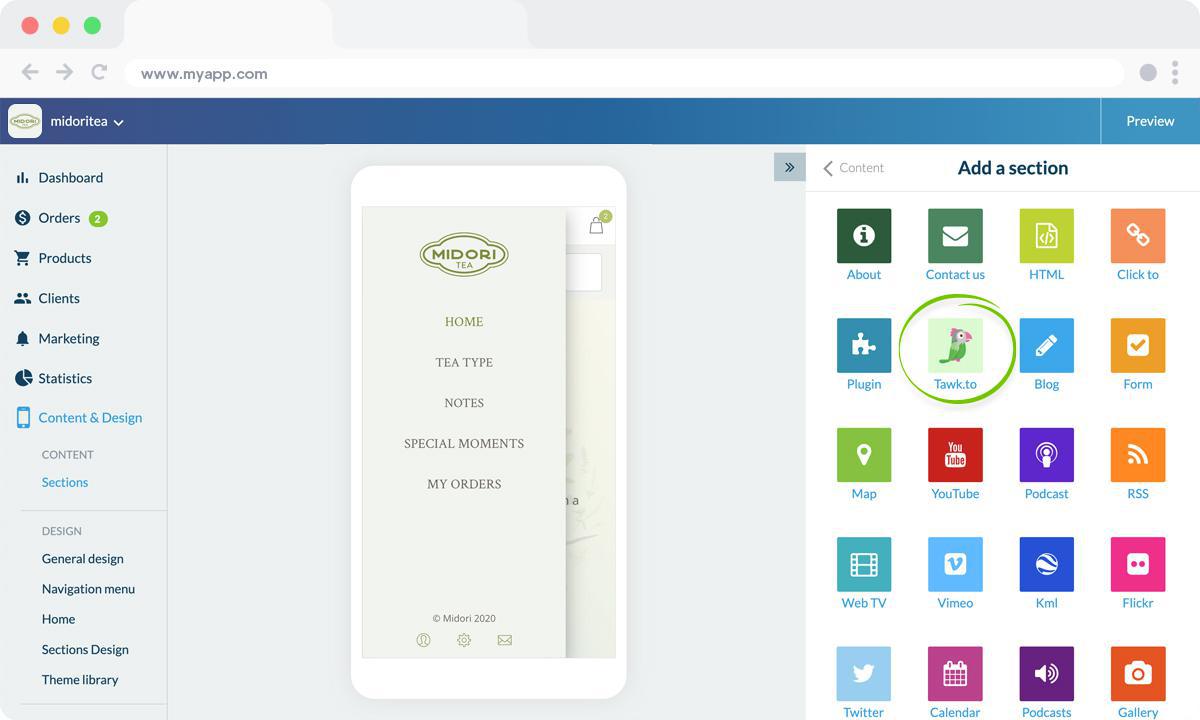This screenshot has width=1200, height=720.
Task: Select the Web TV section icon
Action: (x=863, y=564)
